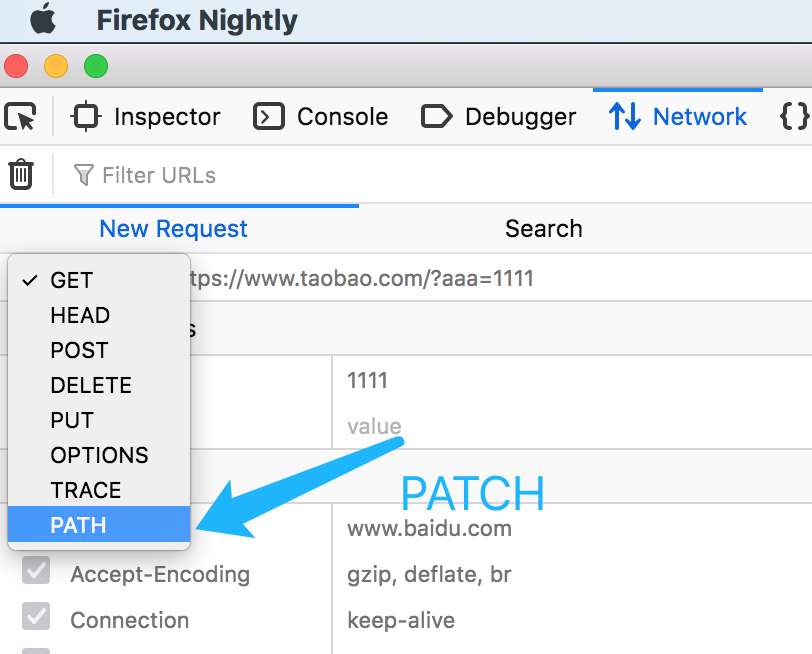Close window with the red button
Image resolution: width=812 pixels, height=654 pixels.
click(x=16, y=66)
